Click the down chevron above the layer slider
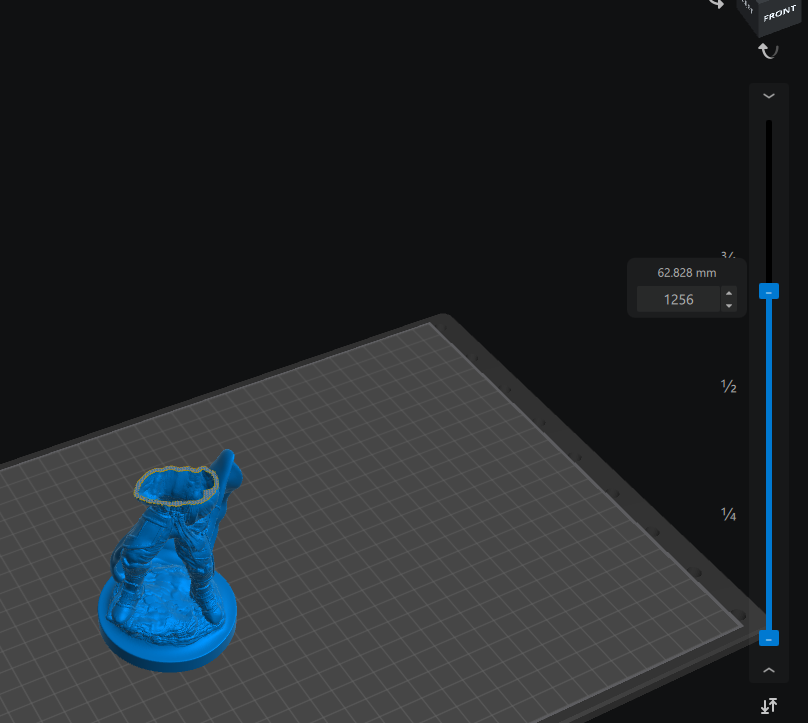 (x=768, y=96)
